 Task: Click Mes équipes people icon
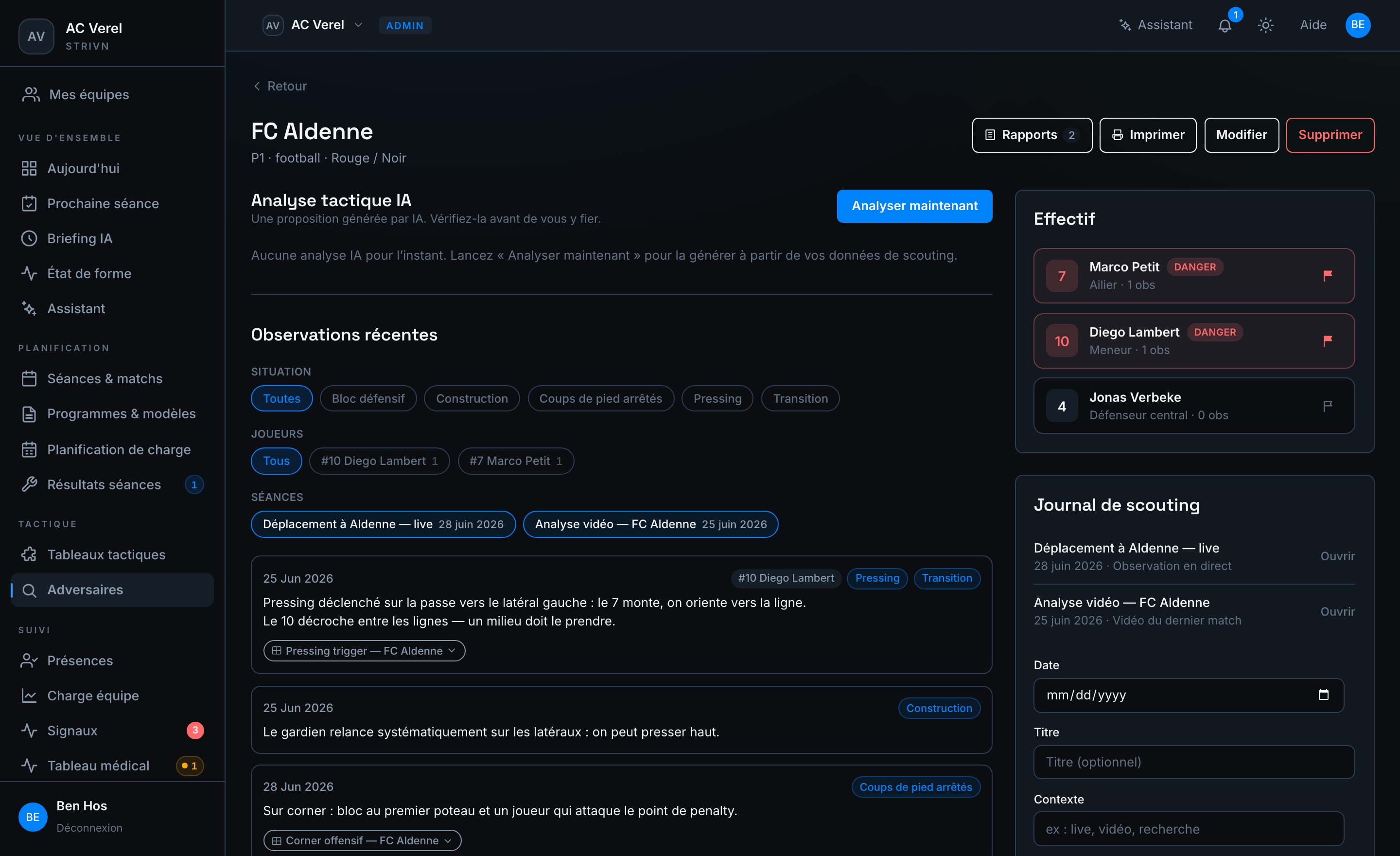tap(31, 94)
